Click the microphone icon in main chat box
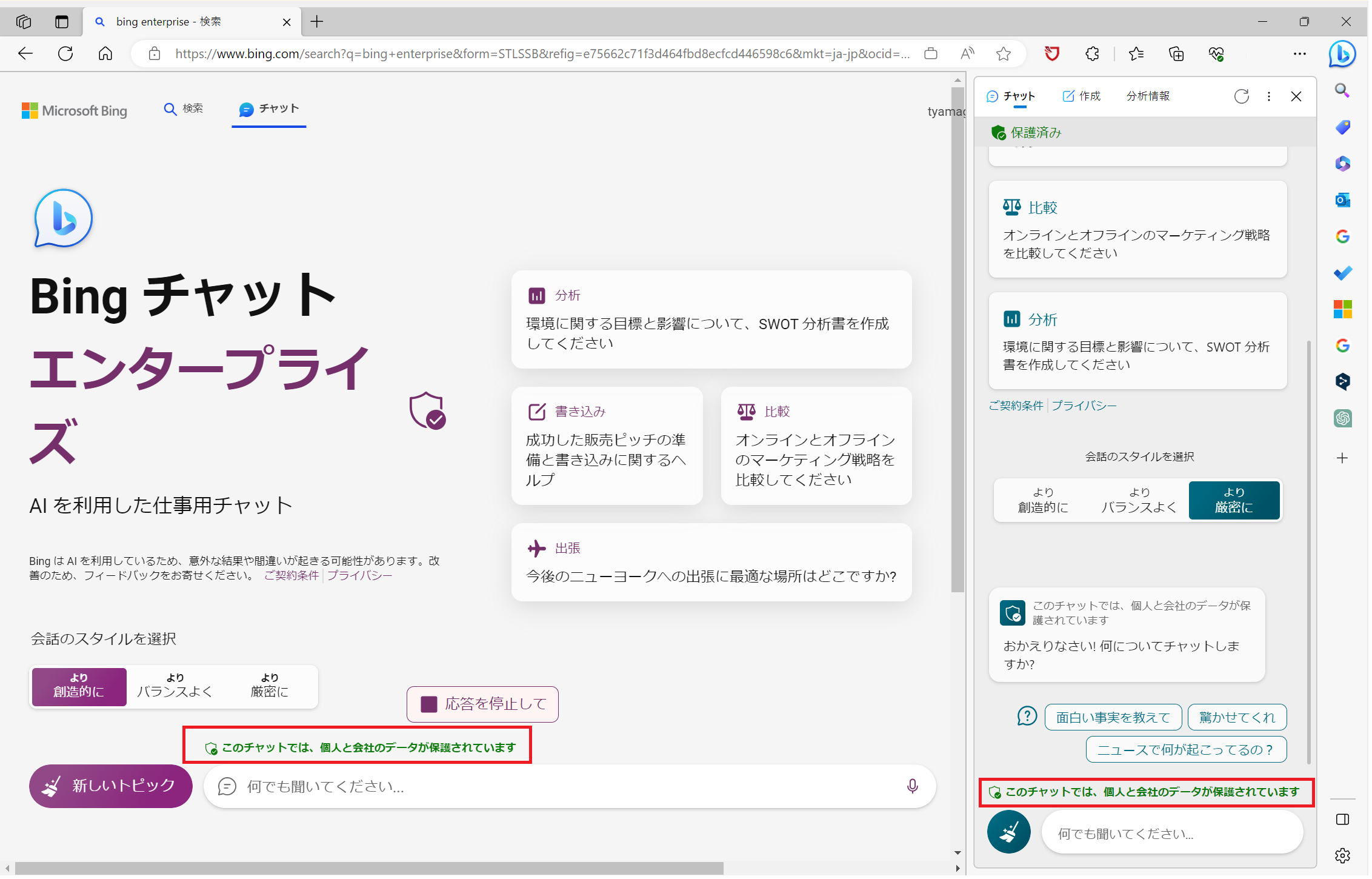Screen dimensions: 1372x879 (912, 787)
